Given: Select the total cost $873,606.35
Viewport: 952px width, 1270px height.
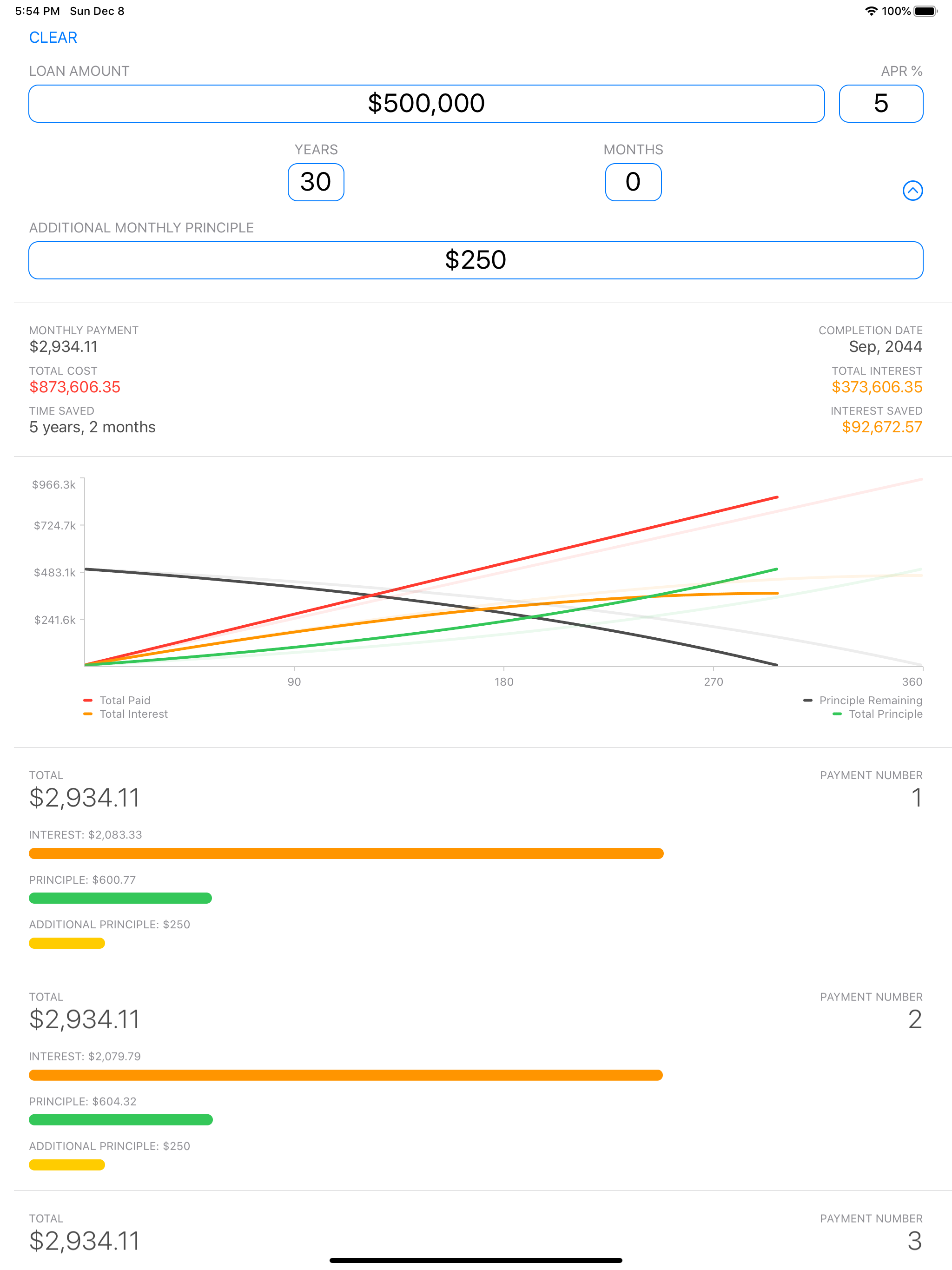Looking at the screenshot, I should pos(75,387).
